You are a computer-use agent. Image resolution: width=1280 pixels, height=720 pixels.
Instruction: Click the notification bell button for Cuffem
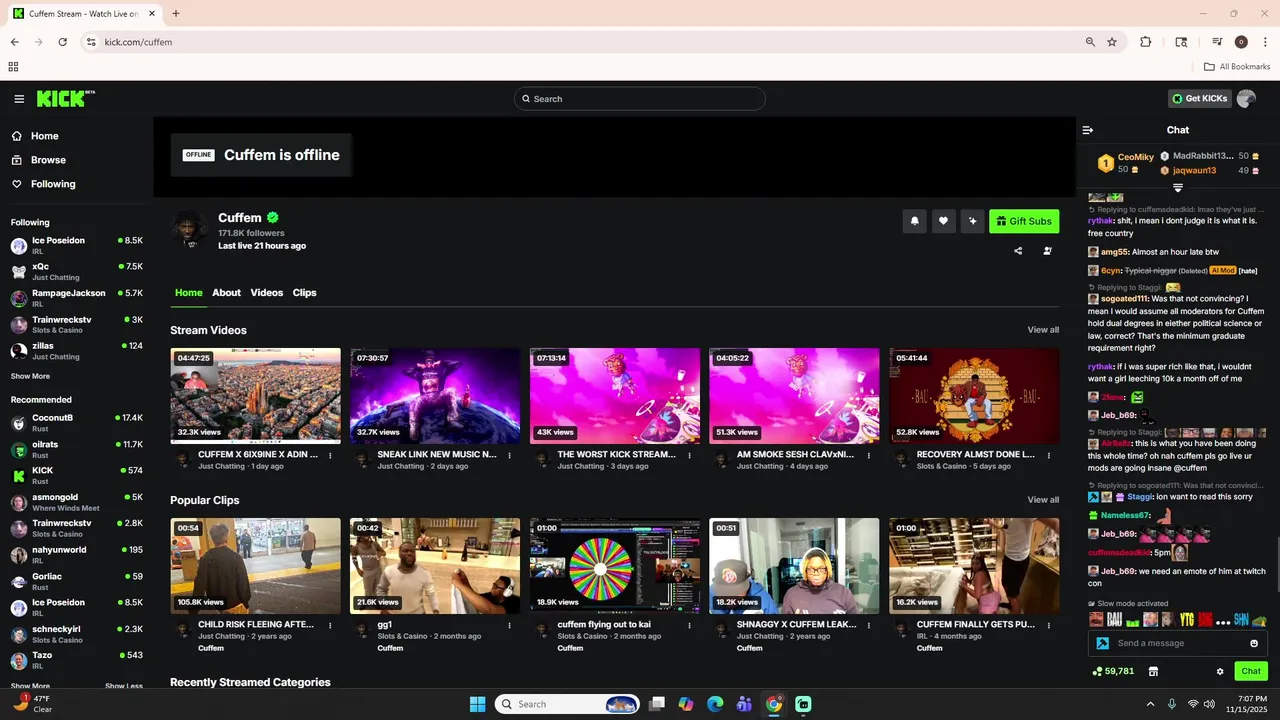click(x=914, y=221)
